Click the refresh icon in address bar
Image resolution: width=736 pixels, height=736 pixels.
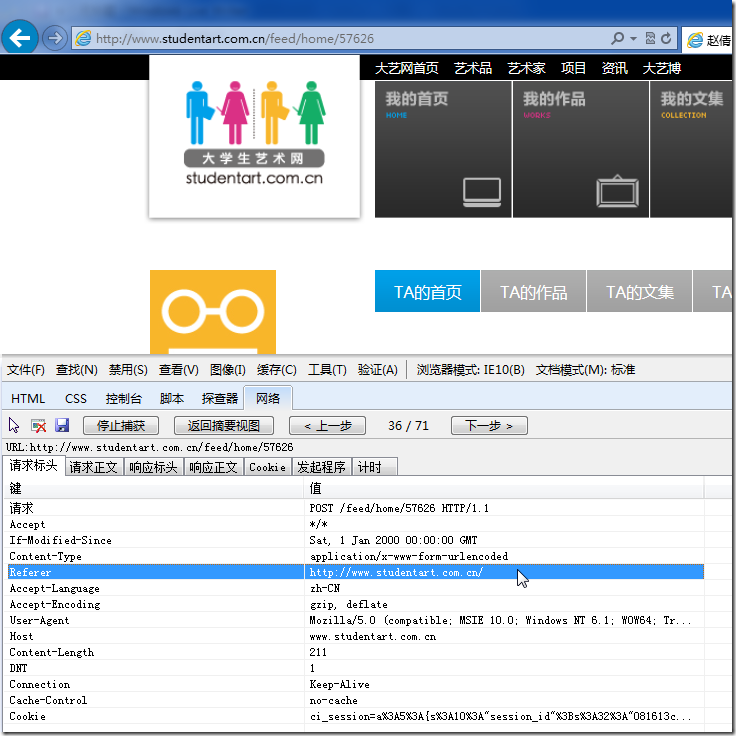[666, 38]
